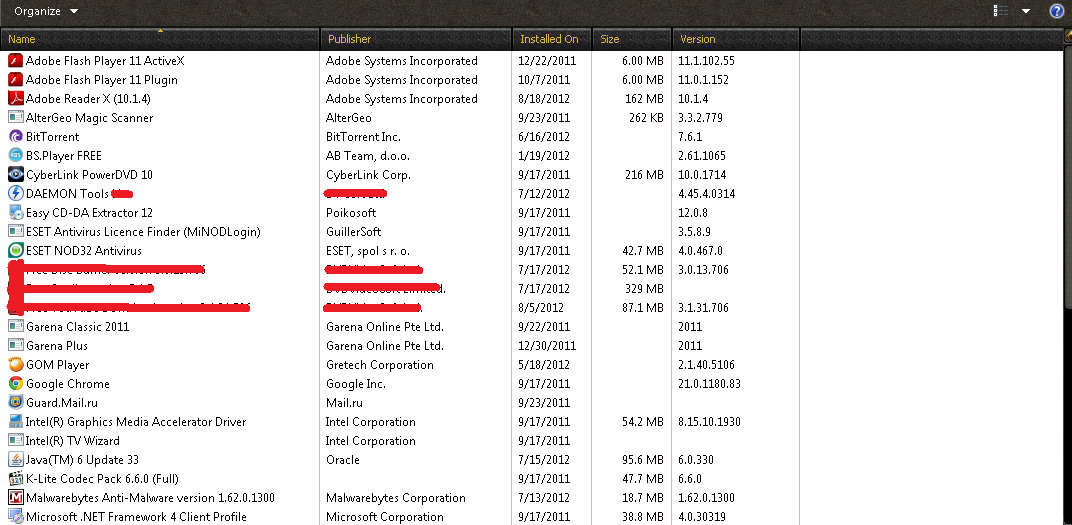Click the size value '95.6 MB'
The width and height of the screenshot is (1072, 525).
tap(642, 459)
